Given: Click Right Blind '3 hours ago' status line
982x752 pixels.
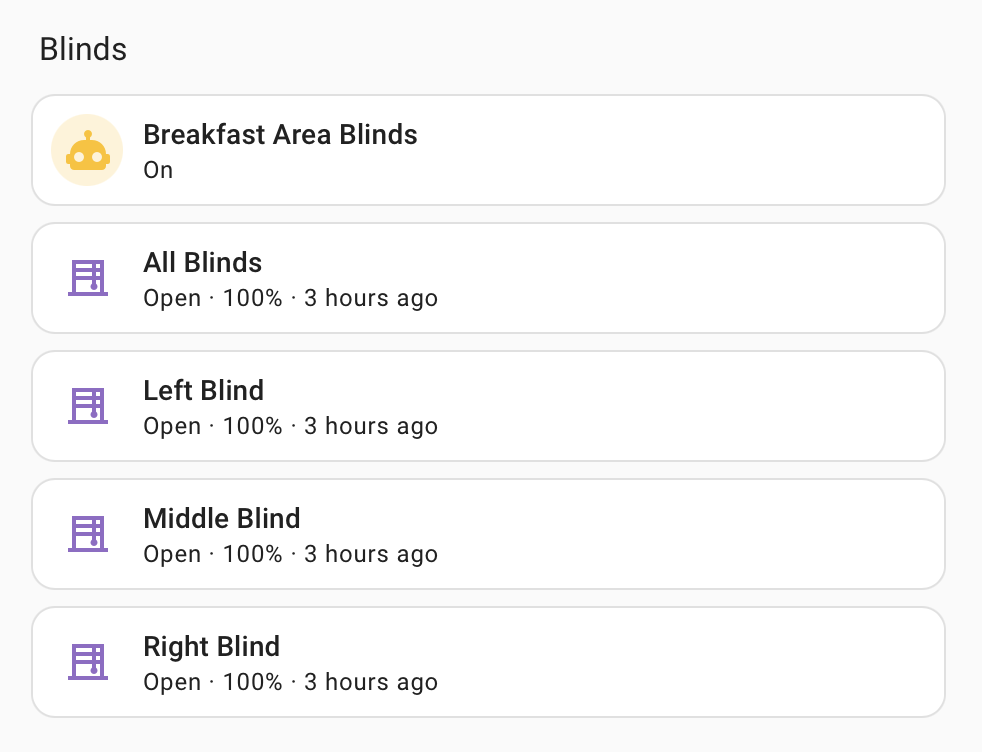Looking at the screenshot, I should 371,682.
